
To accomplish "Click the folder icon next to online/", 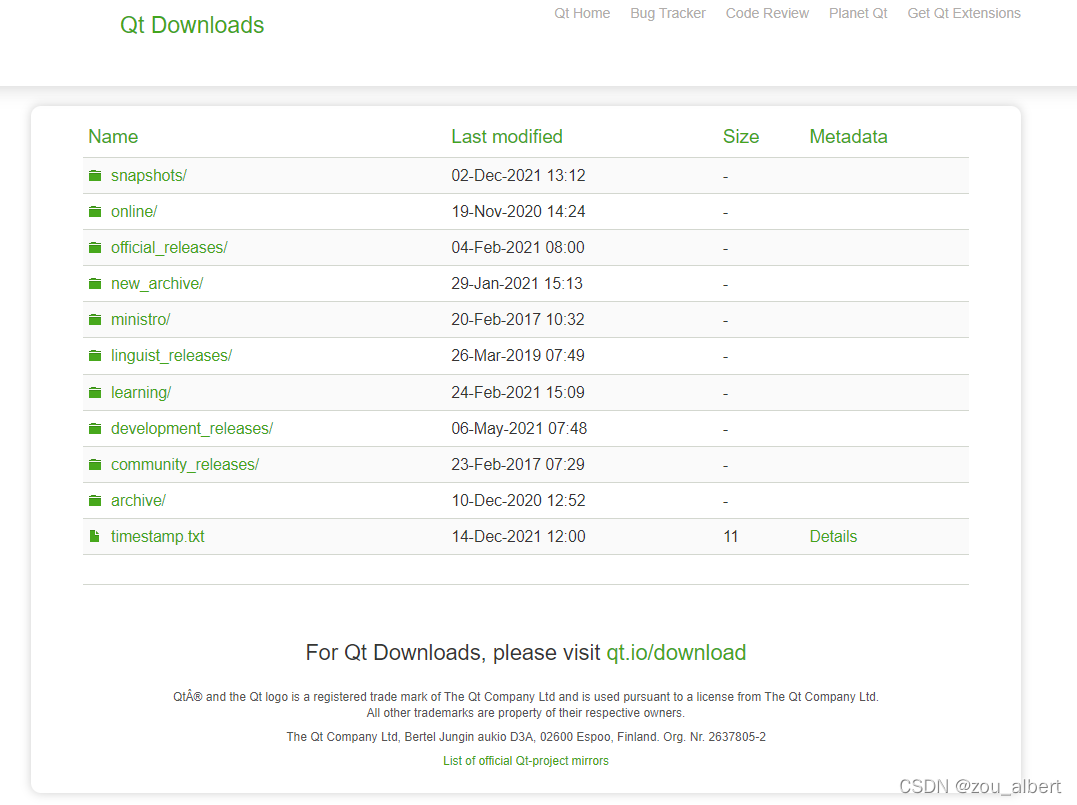I will [95, 212].
